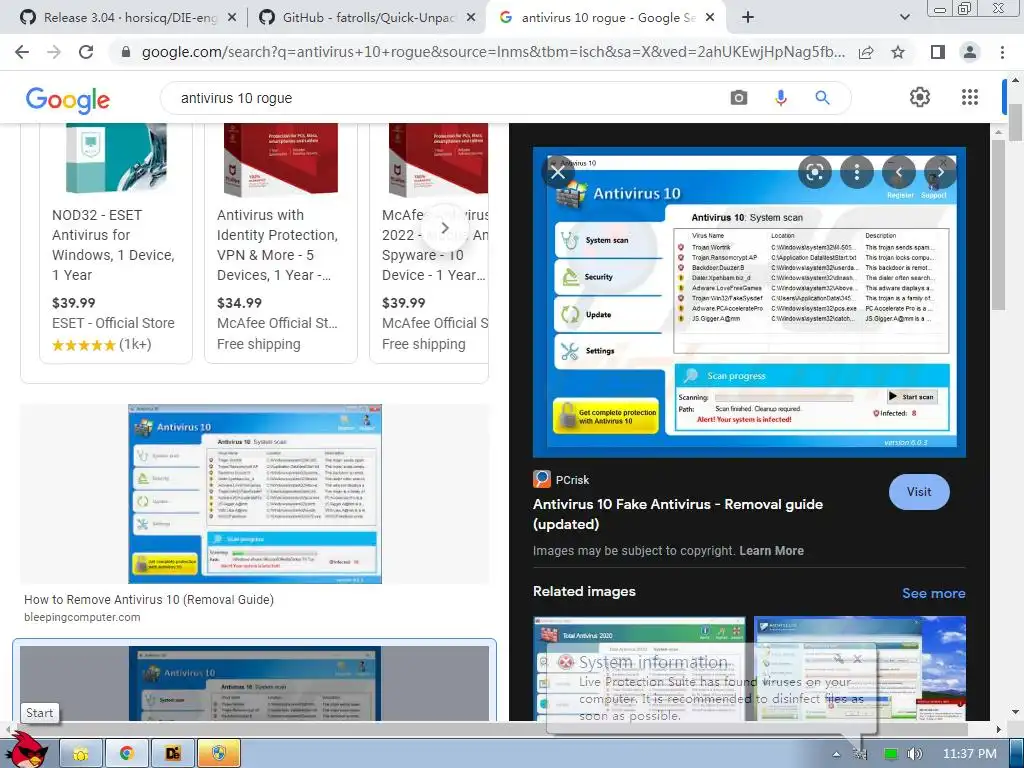Open Chrome from the taskbar

pos(127,754)
